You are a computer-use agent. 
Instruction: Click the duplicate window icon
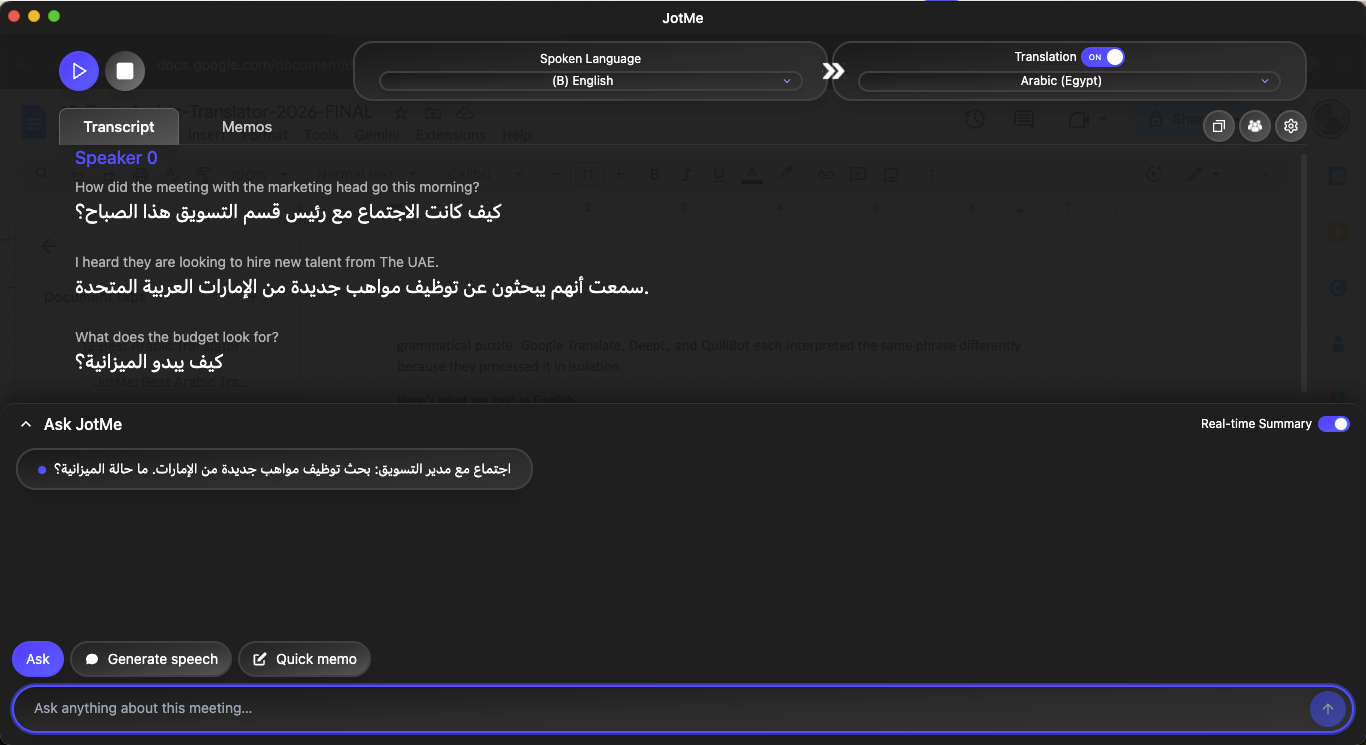coord(1218,126)
